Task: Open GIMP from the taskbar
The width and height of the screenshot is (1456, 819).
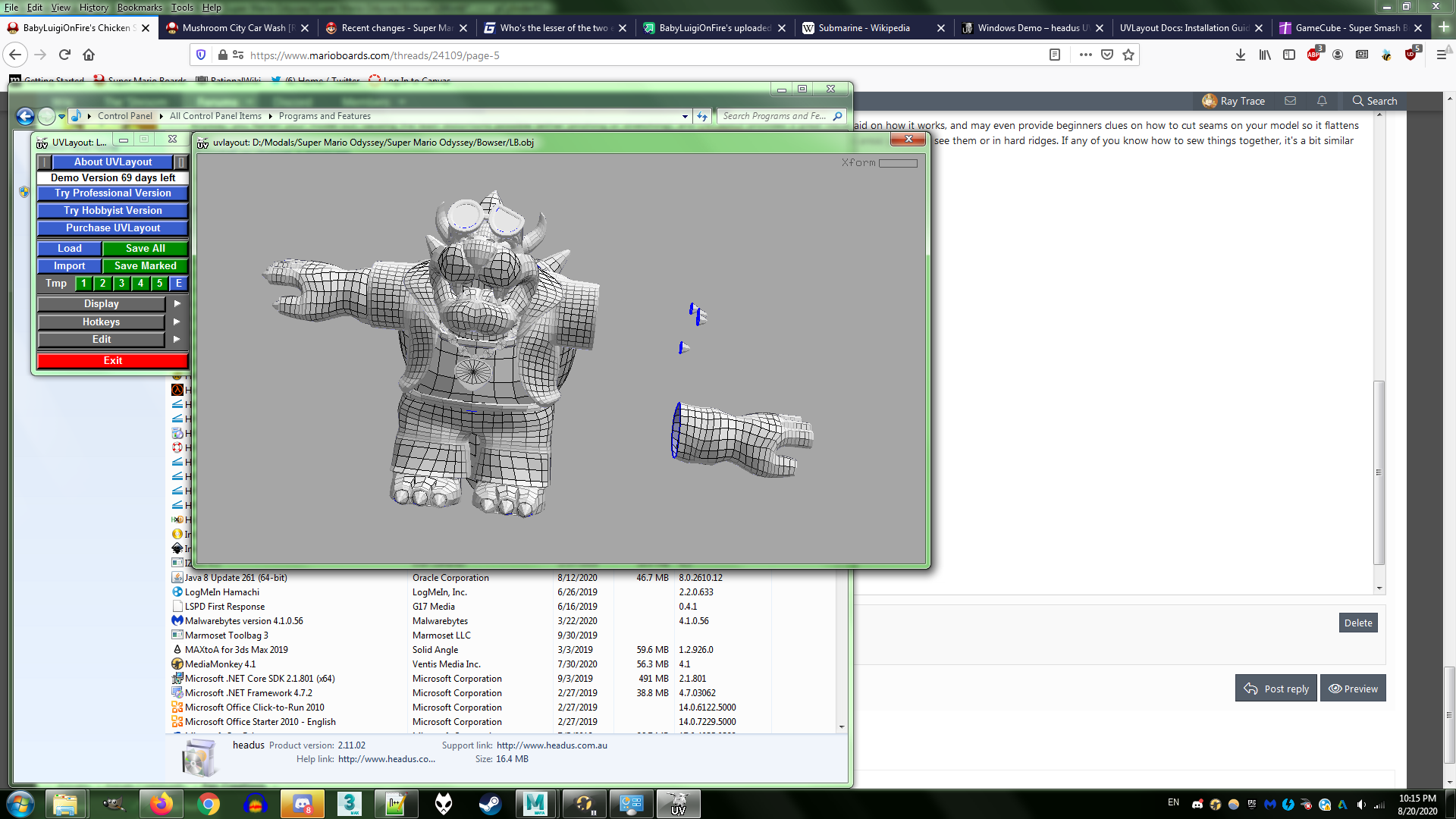Action: (113, 804)
